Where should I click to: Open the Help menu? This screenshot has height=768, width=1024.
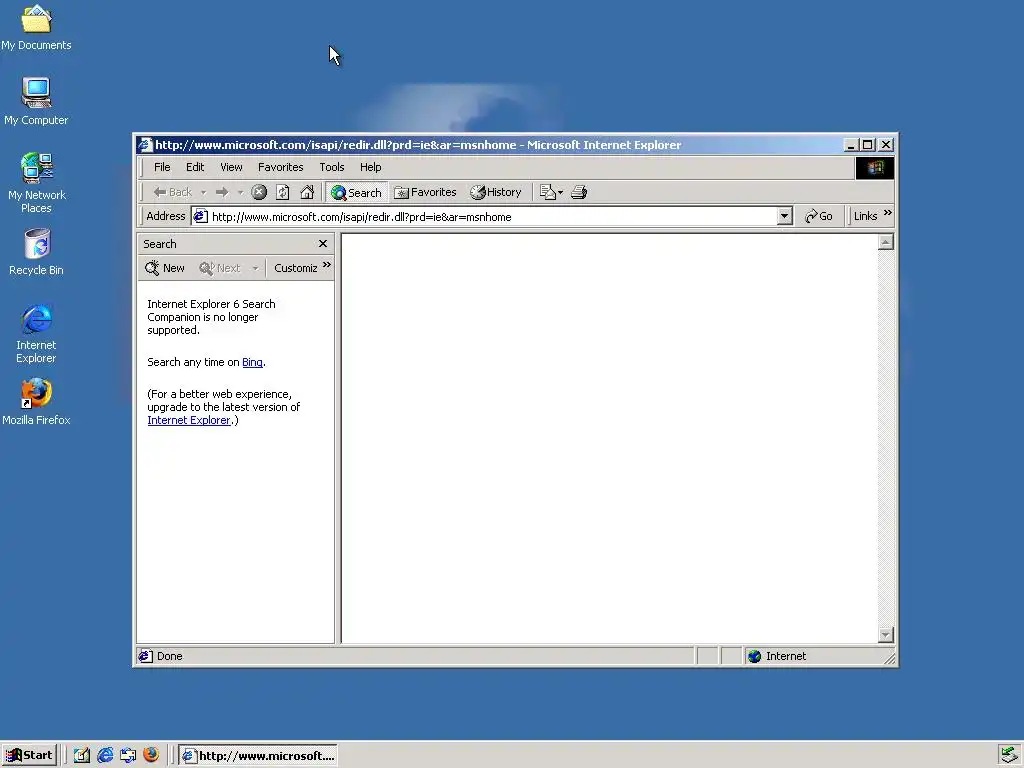pos(370,167)
